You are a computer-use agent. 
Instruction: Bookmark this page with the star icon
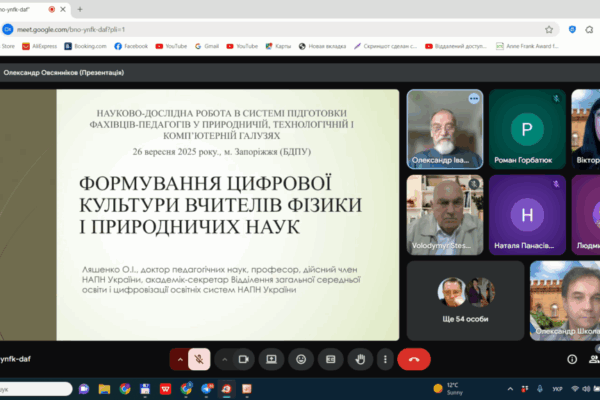[549, 29]
